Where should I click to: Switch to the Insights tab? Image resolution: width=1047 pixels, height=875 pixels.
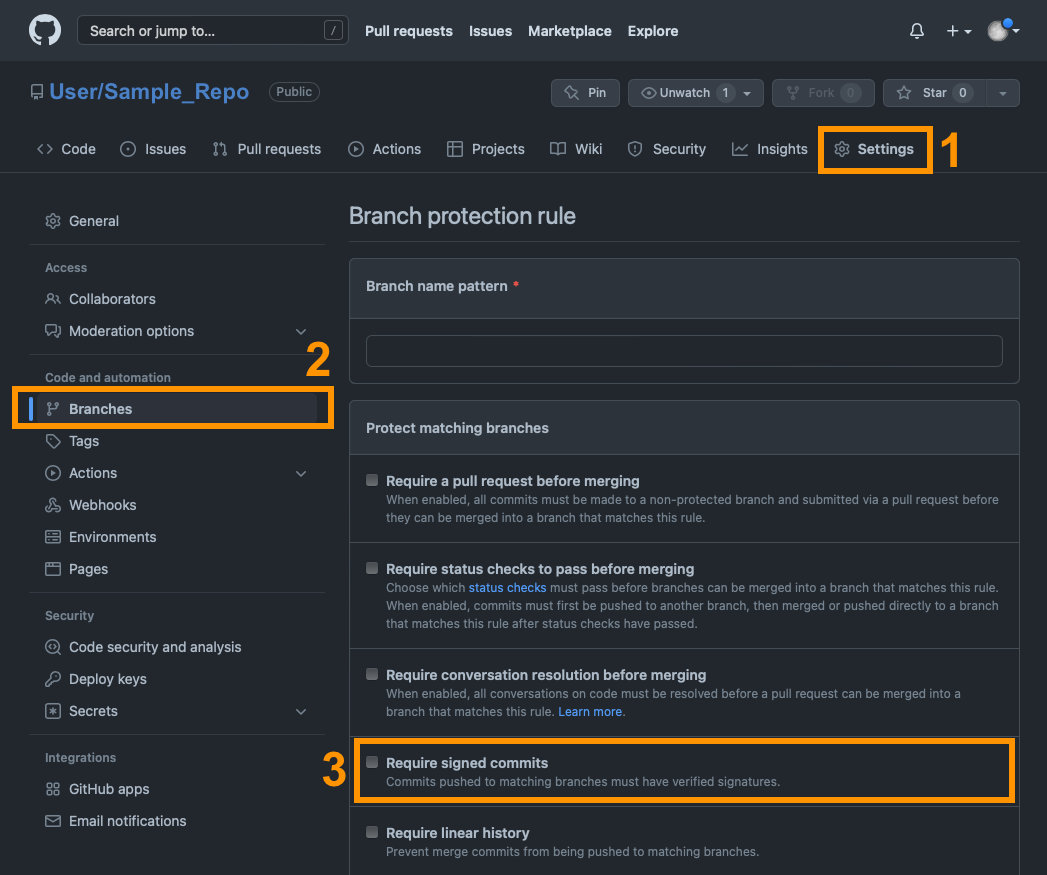click(x=769, y=149)
